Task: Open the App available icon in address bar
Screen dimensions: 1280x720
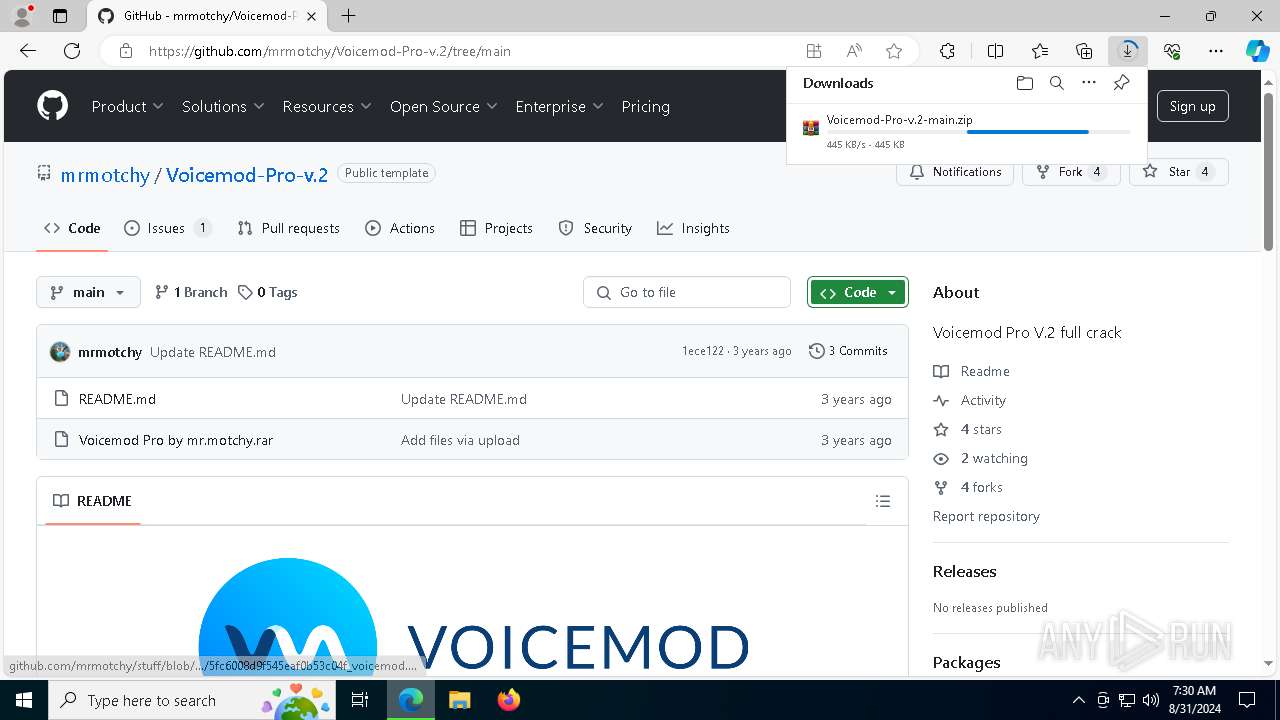Action: 814,51
